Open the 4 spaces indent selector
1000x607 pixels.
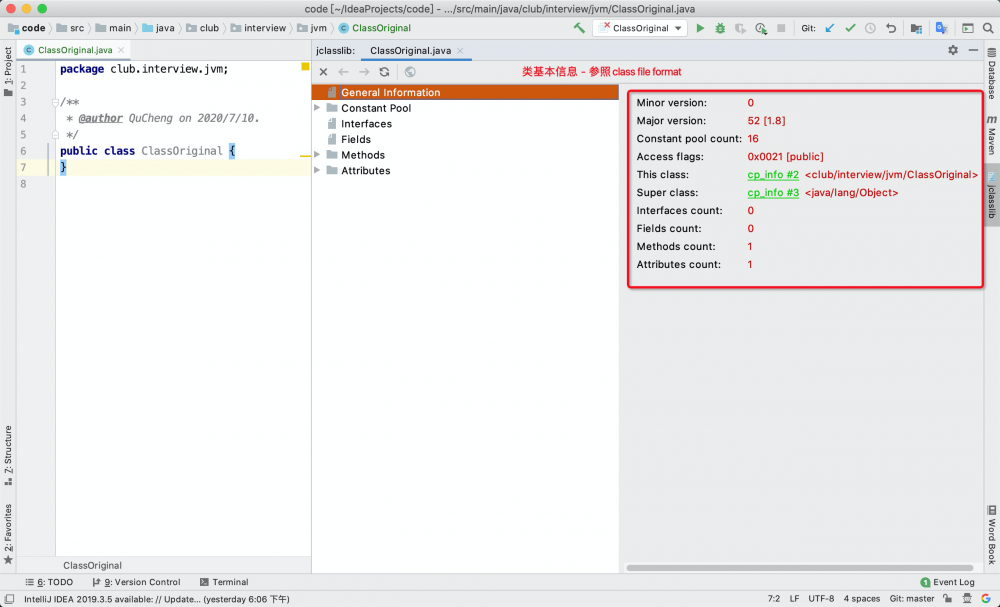click(x=862, y=599)
